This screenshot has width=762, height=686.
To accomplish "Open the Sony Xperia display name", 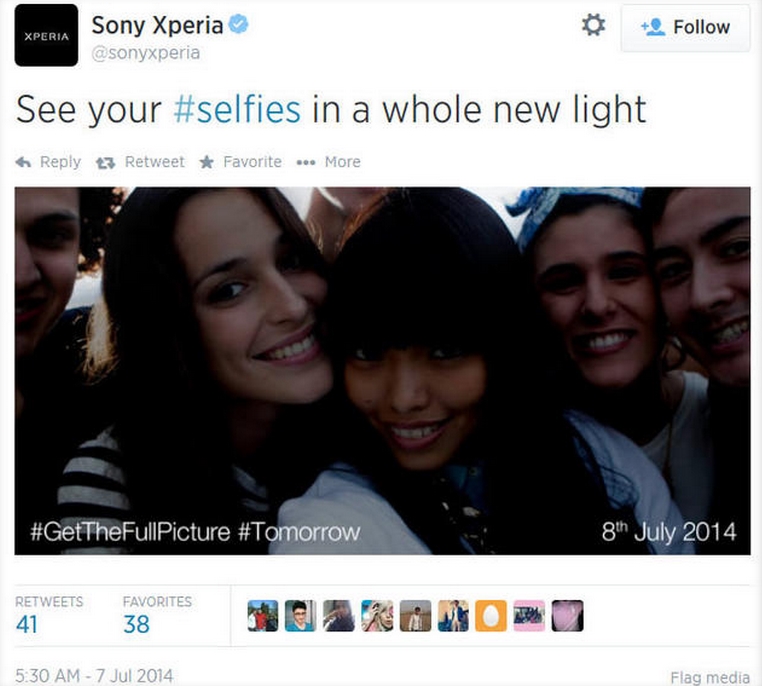I will (x=157, y=25).
